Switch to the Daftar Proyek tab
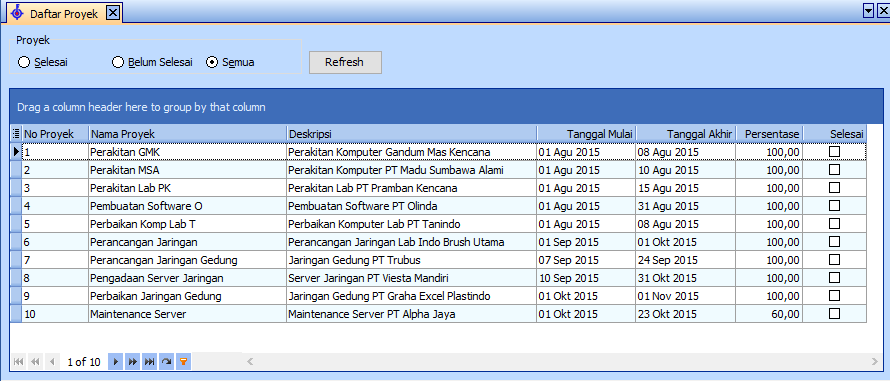Viewport: 890px width, 381px height. tap(64, 14)
